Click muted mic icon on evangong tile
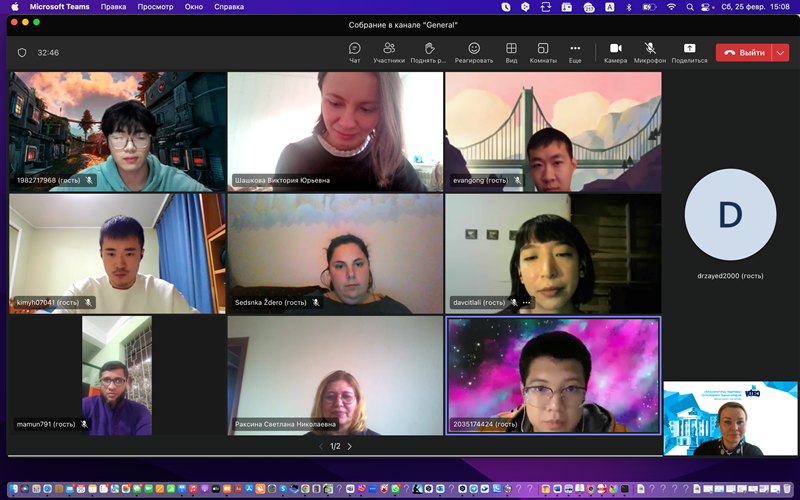Image resolution: width=800 pixels, height=500 pixels. coord(517,180)
